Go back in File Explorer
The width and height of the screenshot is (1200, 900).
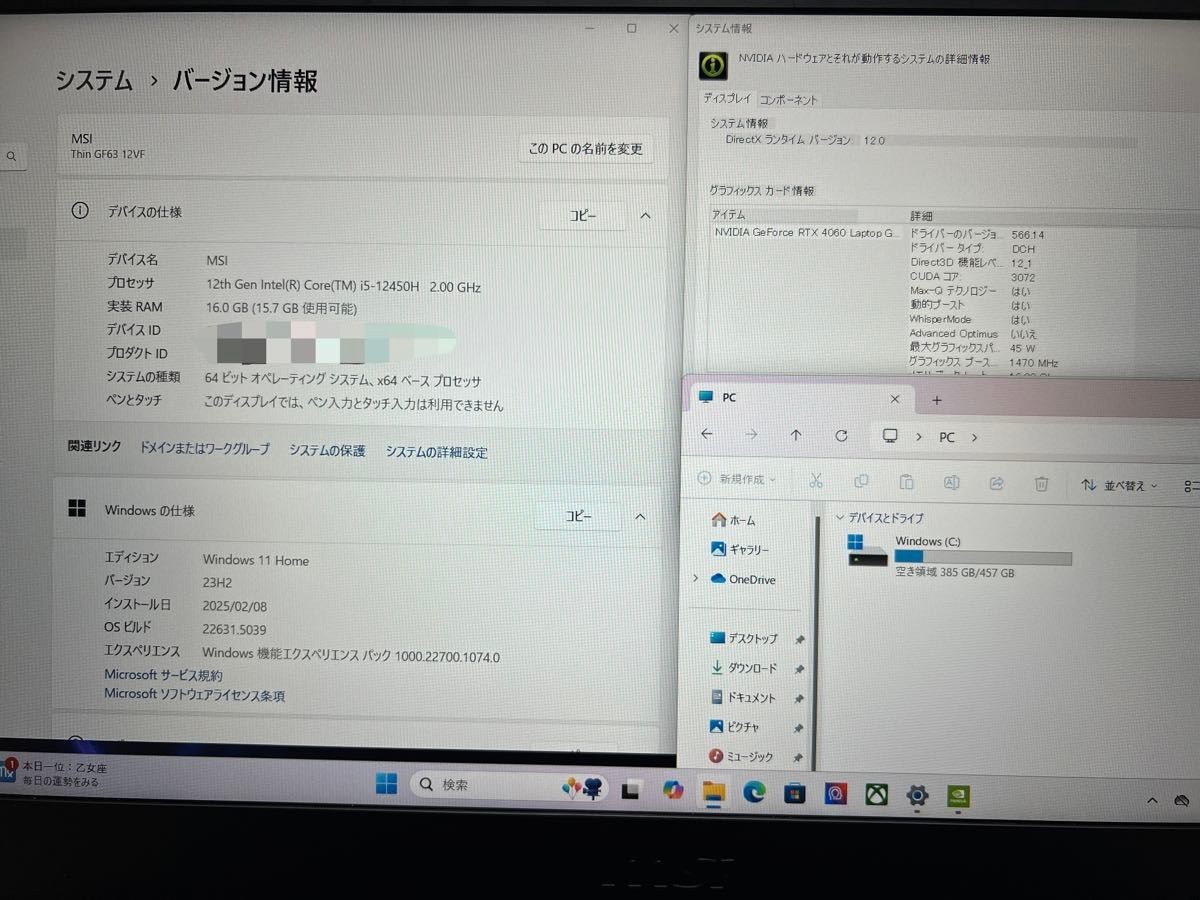pos(707,434)
